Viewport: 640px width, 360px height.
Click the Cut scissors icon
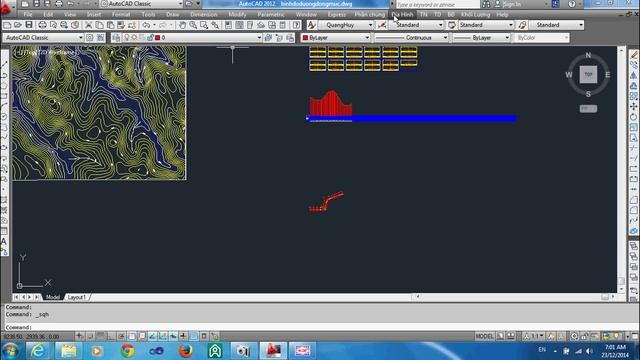pos(88,25)
